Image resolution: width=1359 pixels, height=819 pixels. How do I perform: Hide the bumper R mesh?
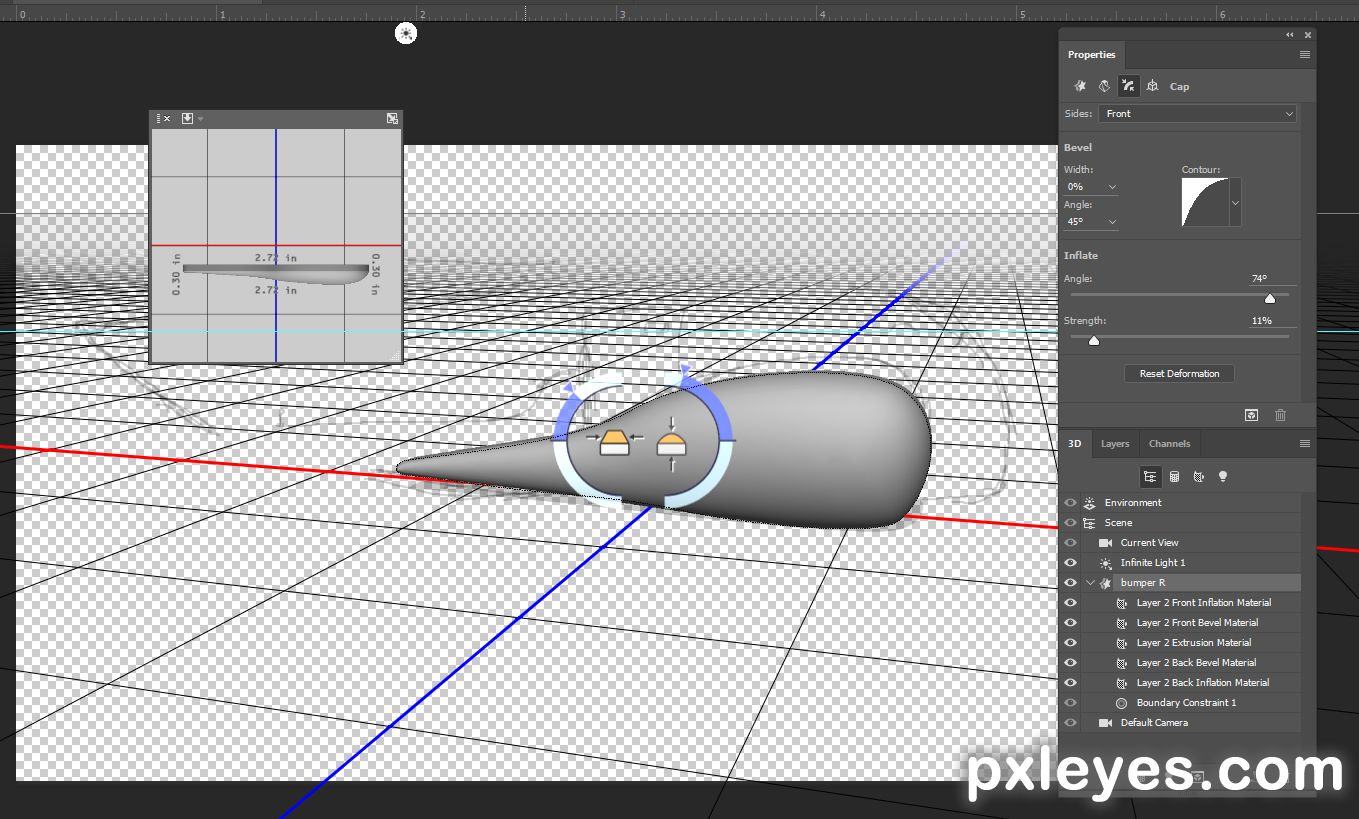point(1070,583)
